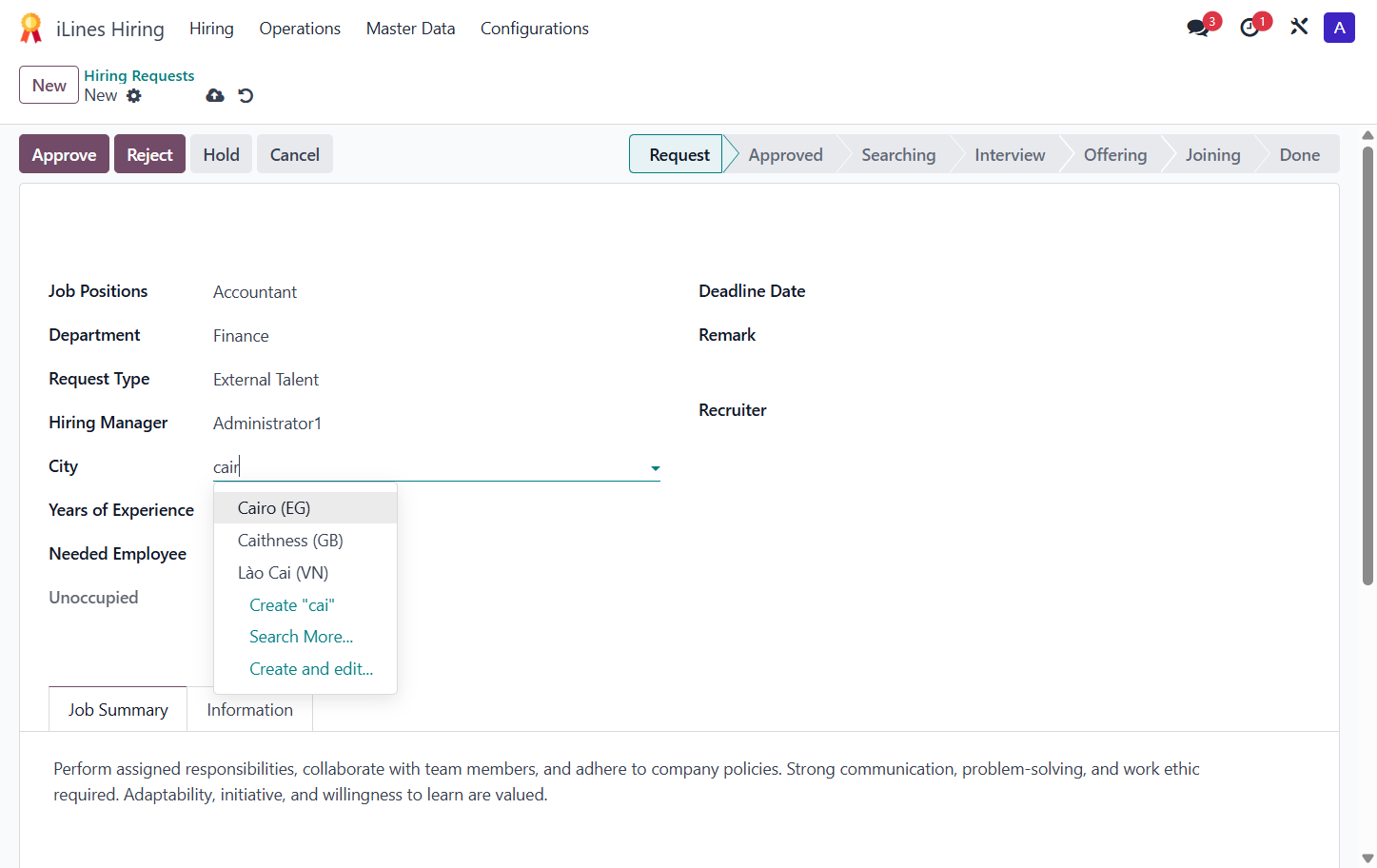Expand the City dropdown arrow

point(655,467)
